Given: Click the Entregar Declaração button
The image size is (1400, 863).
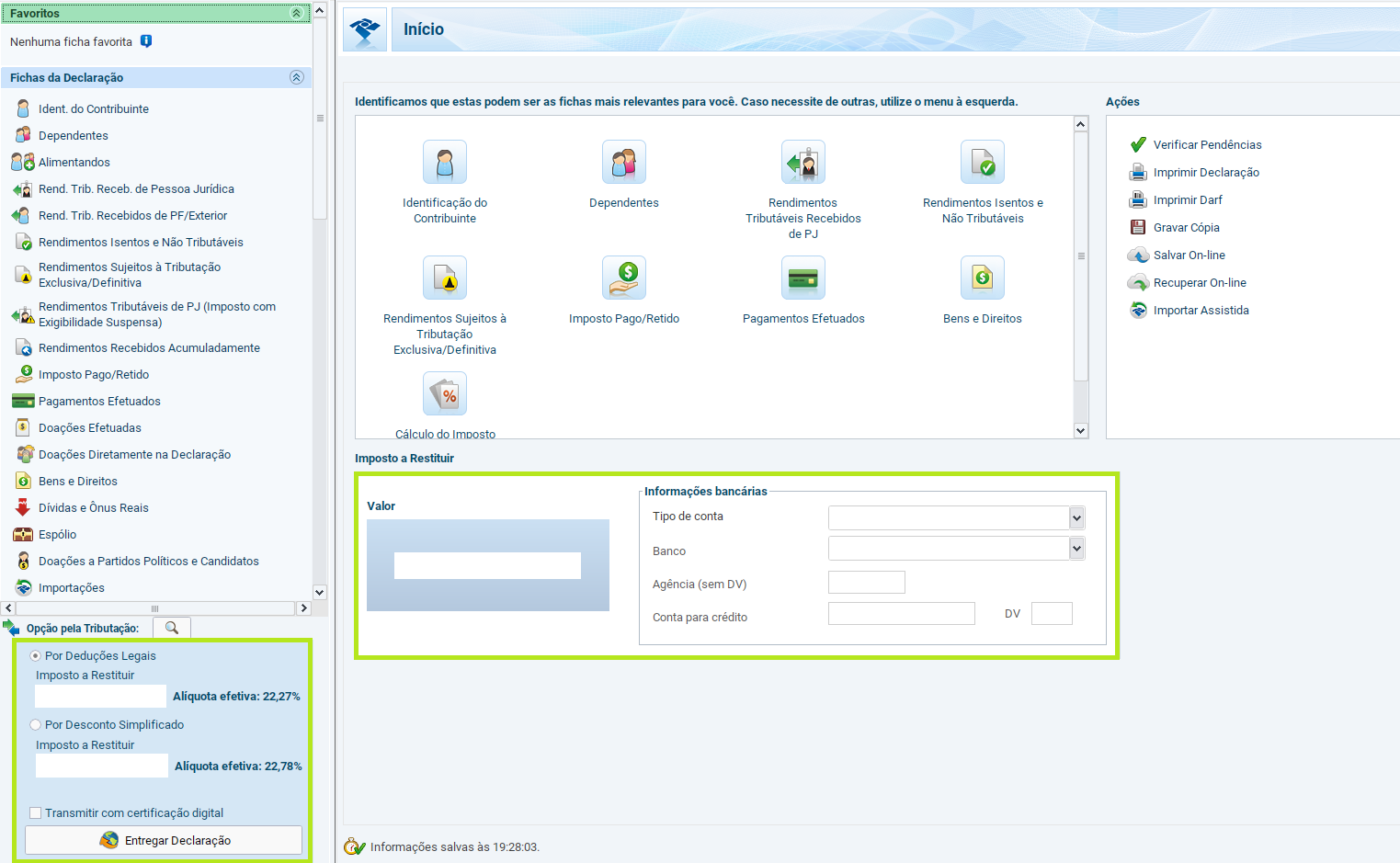Looking at the screenshot, I should tap(164, 840).
